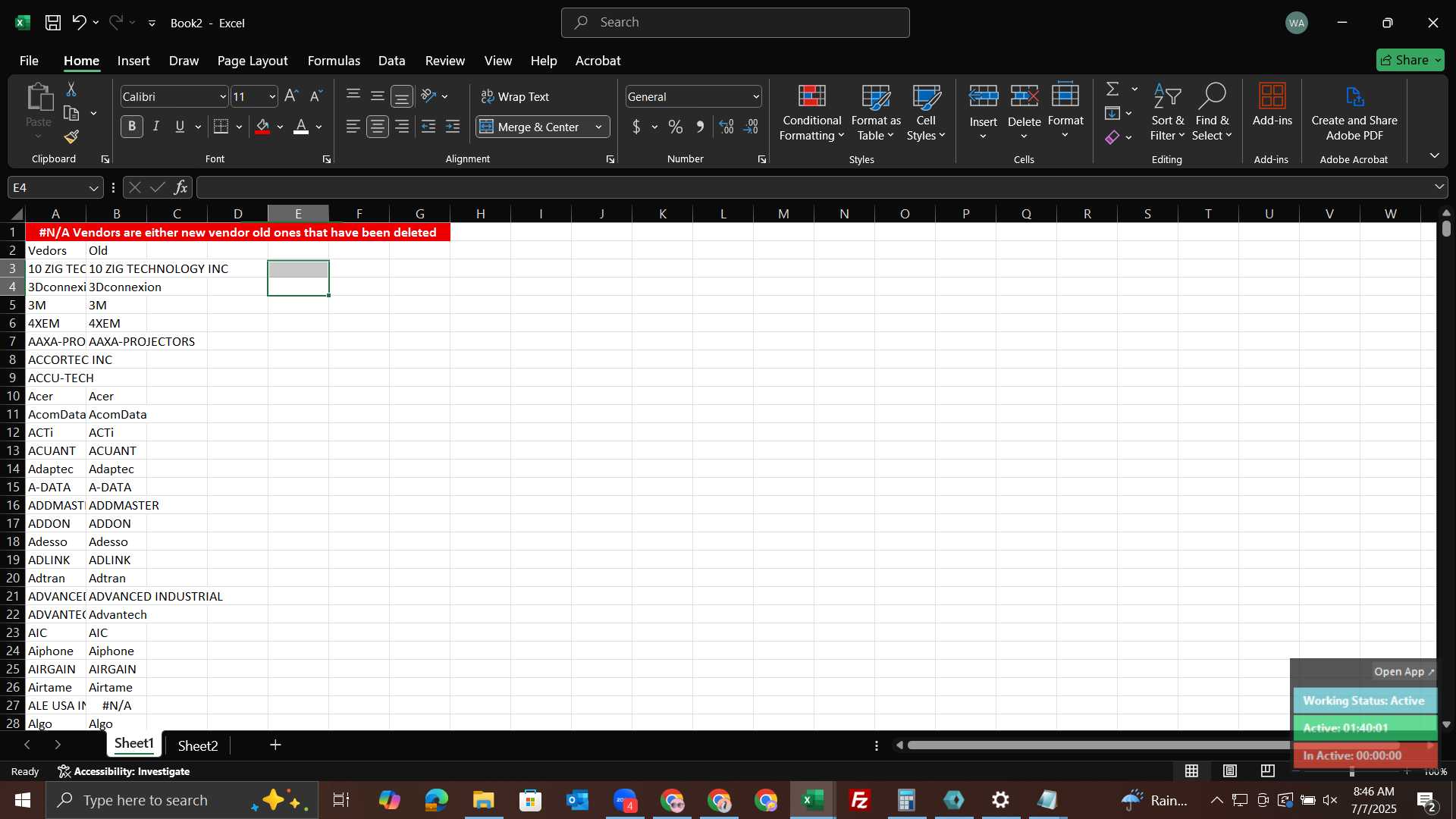This screenshot has width=1456, height=819.
Task: Click the Share button
Action: pyautogui.click(x=1410, y=60)
